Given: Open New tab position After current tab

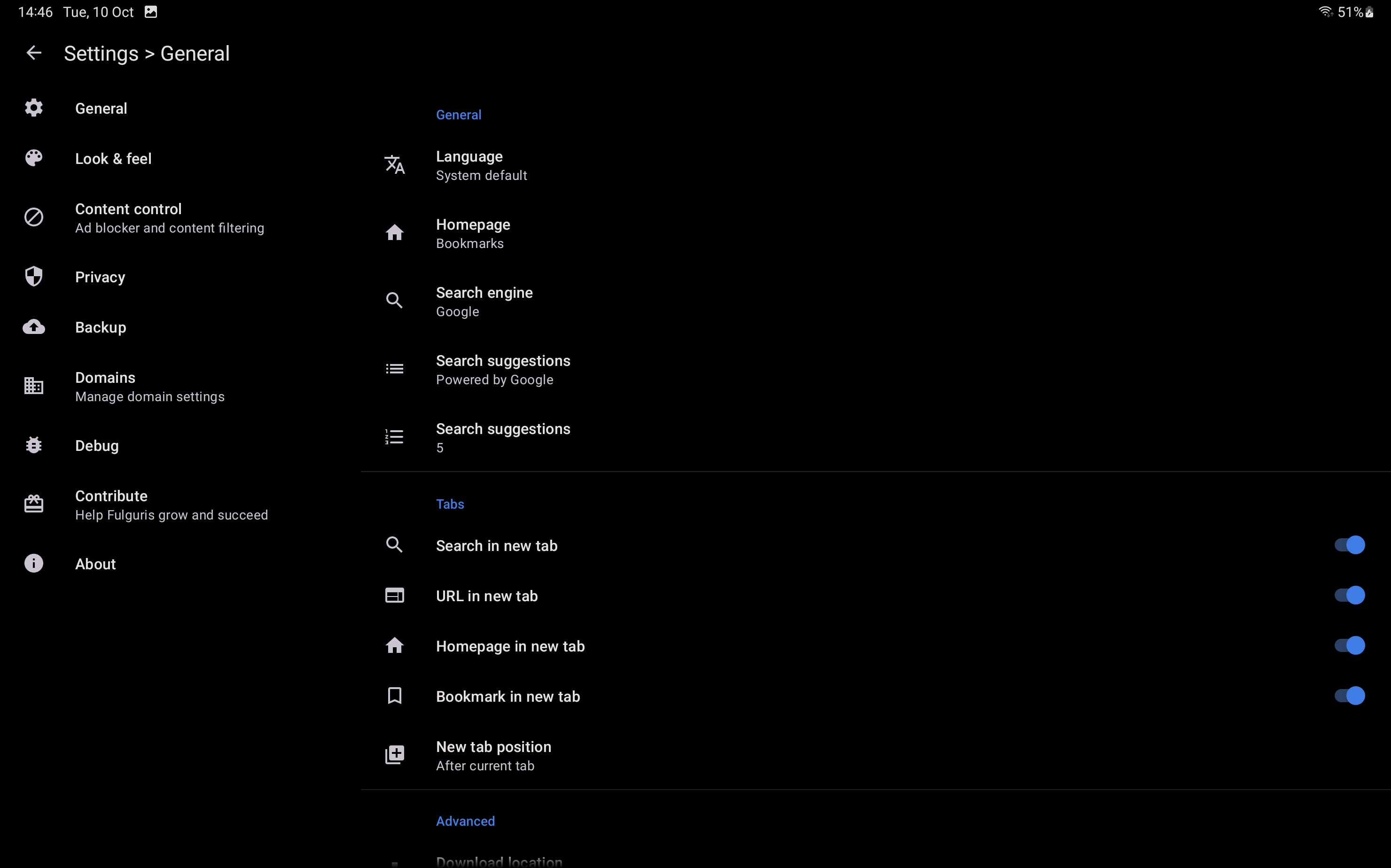Looking at the screenshot, I should coord(876,755).
